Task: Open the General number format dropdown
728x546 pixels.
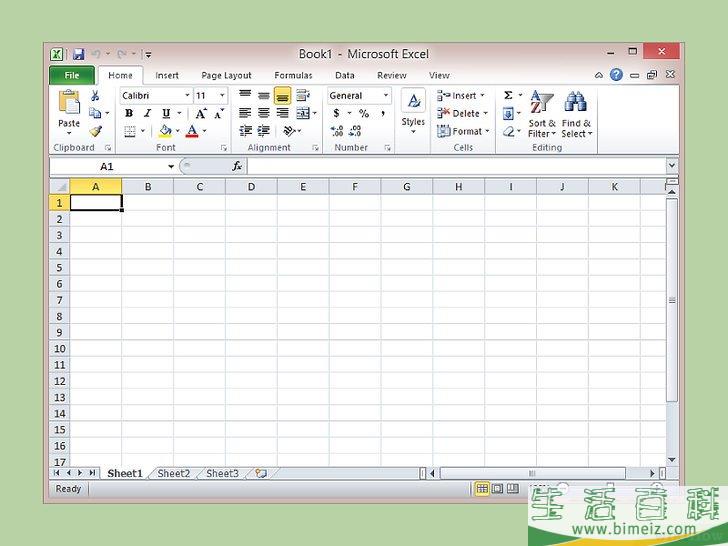Action: click(385, 96)
